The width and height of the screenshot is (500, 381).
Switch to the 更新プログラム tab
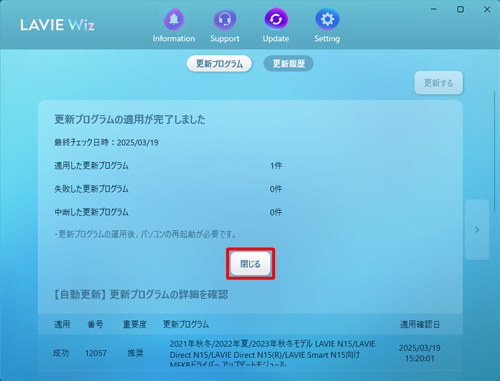click(219, 64)
